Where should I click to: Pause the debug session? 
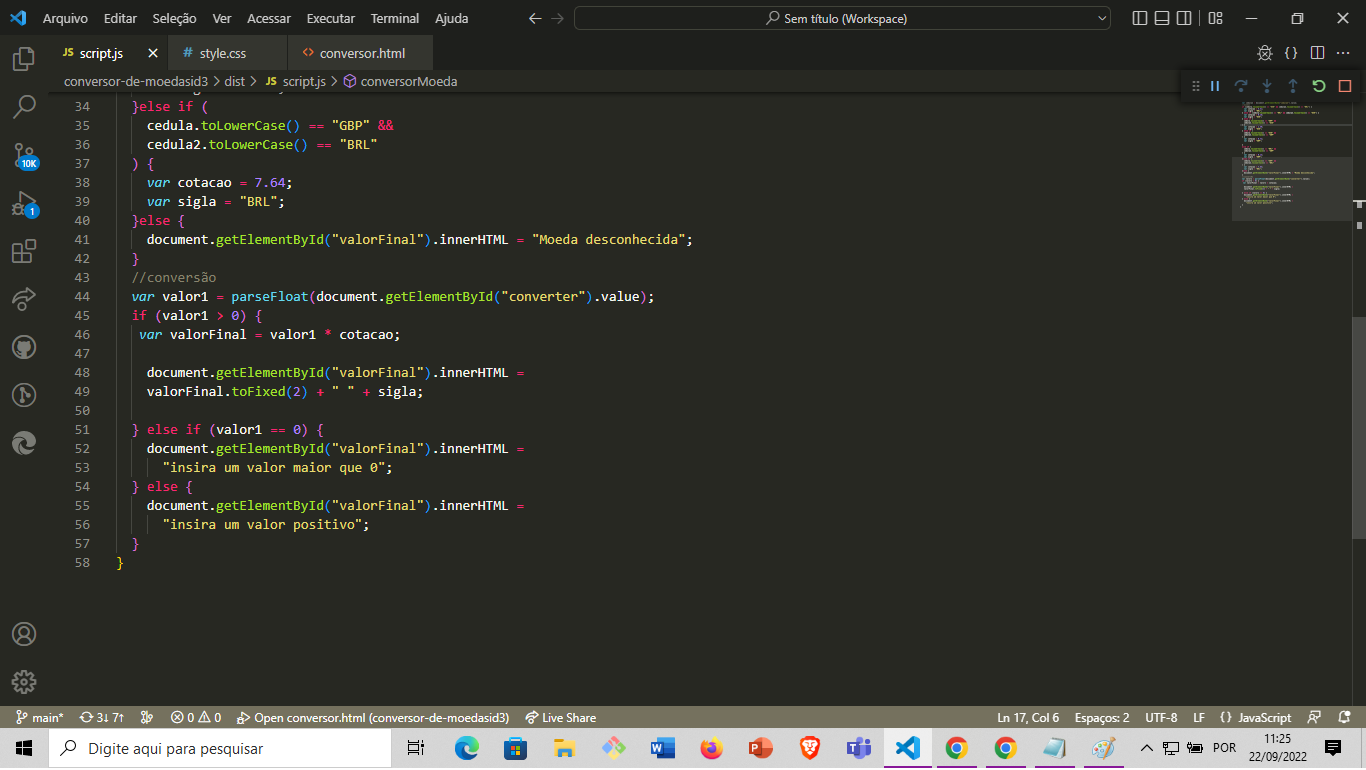tap(1215, 86)
